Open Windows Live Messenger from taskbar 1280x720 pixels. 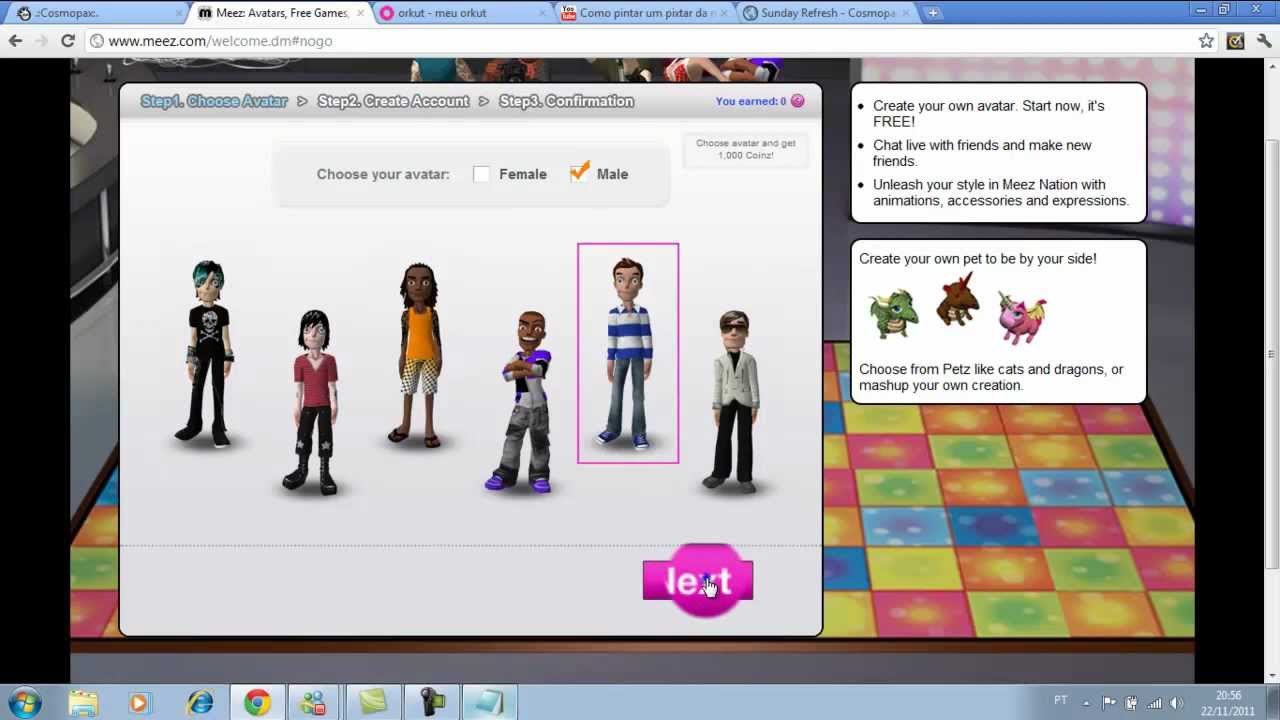[x=314, y=703]
